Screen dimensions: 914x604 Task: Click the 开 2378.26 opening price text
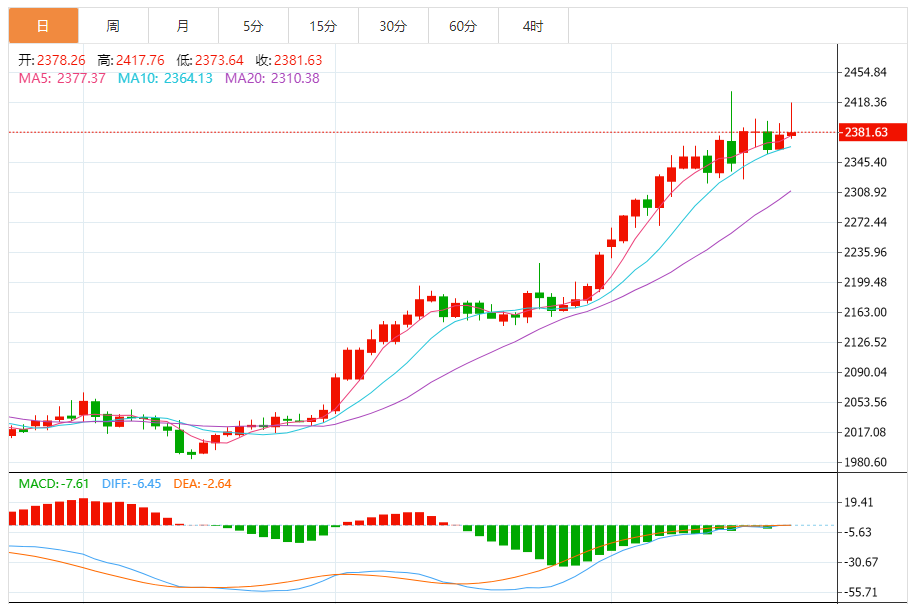coord(52,60)
